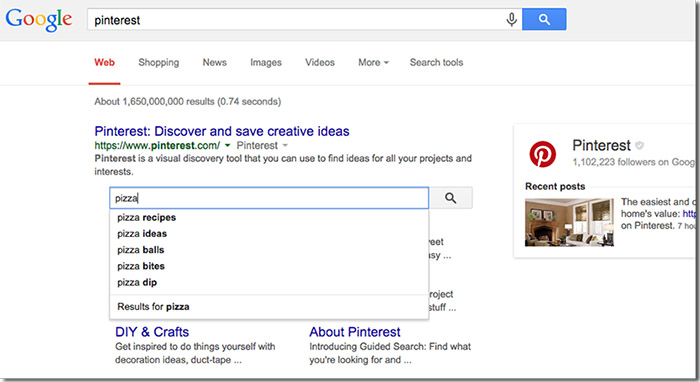Viewport: 700px width, 382px height.
Task: Open Search tools options
Action: coord(436,62)
